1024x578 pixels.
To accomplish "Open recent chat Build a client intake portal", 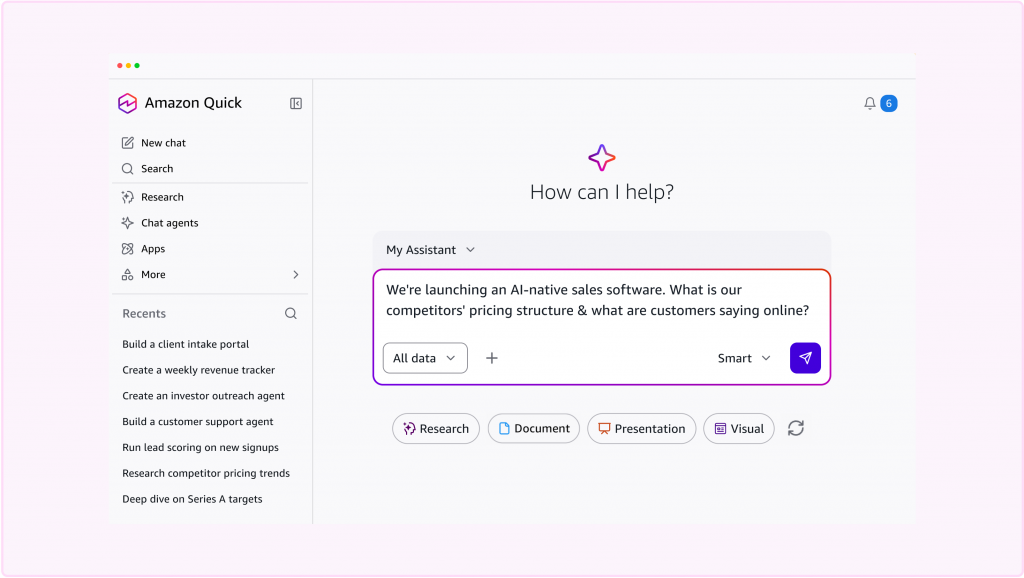I will pos(185,344).
